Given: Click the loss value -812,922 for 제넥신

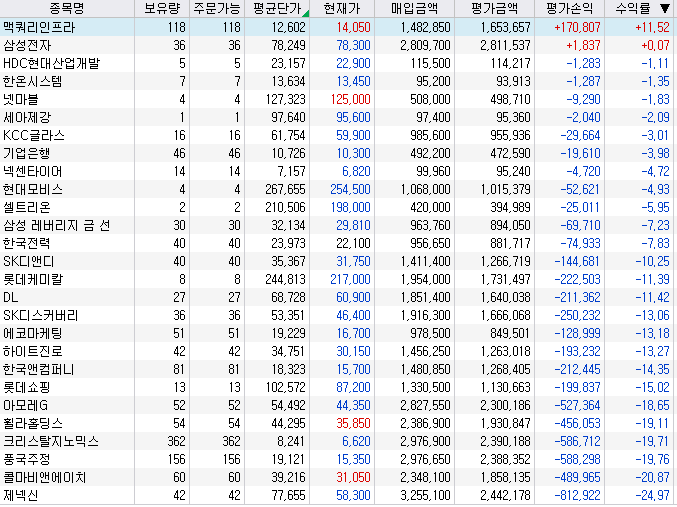Looking at the screenshot, I should [x=577, y=495].
